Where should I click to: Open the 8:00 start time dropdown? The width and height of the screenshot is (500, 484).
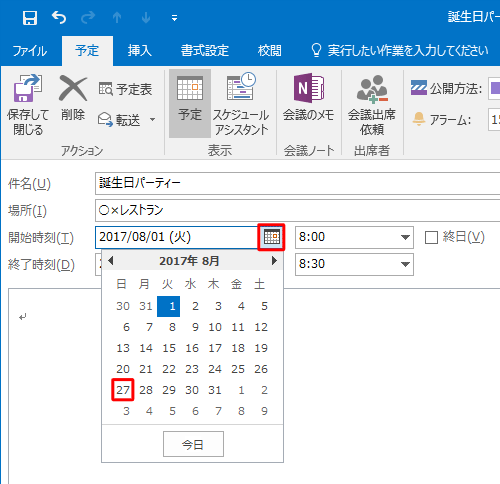(405, 237)
